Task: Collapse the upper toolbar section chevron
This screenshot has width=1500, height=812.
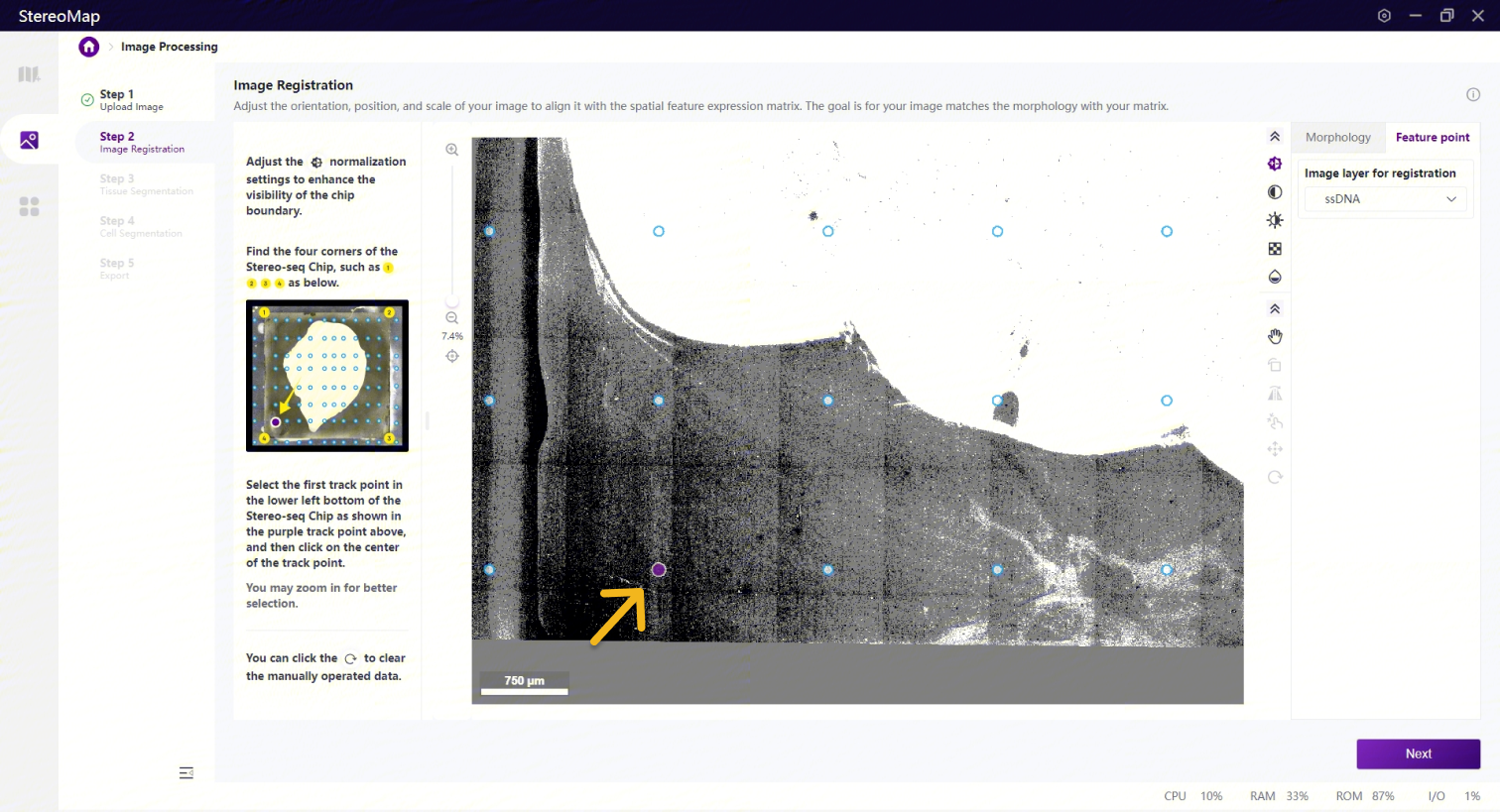Action: [x=1275, y=137]
